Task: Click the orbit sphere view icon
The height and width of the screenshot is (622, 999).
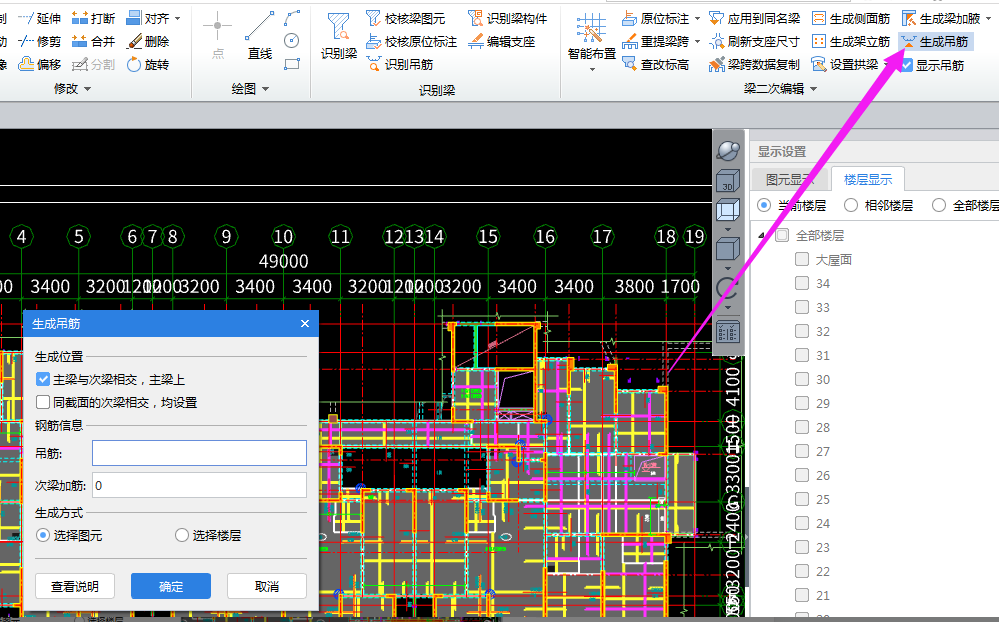Action: point(728,151)
